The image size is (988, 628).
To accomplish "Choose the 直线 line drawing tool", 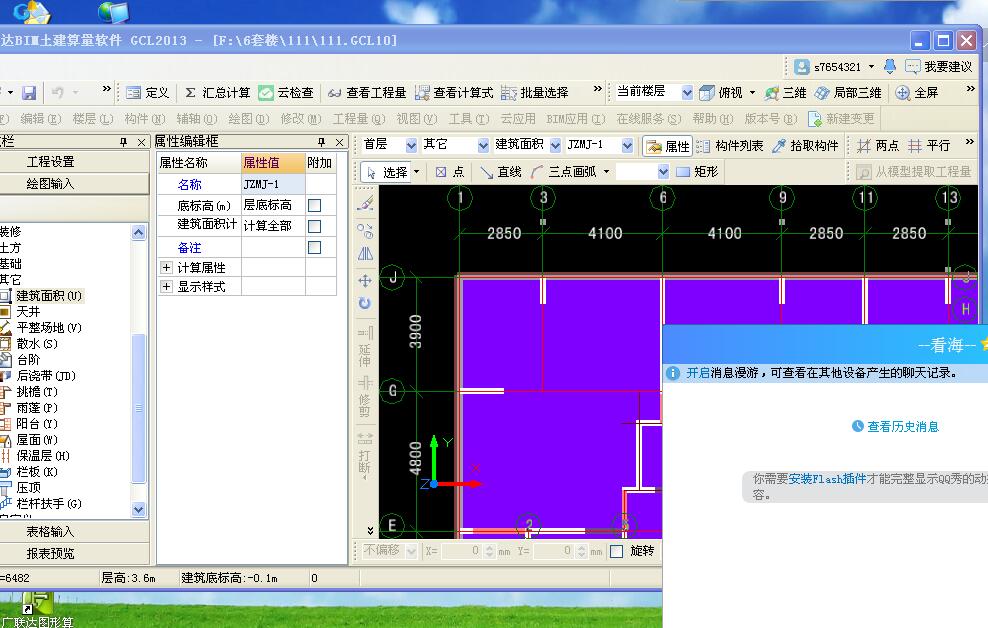I will click(x=501, y=172).
